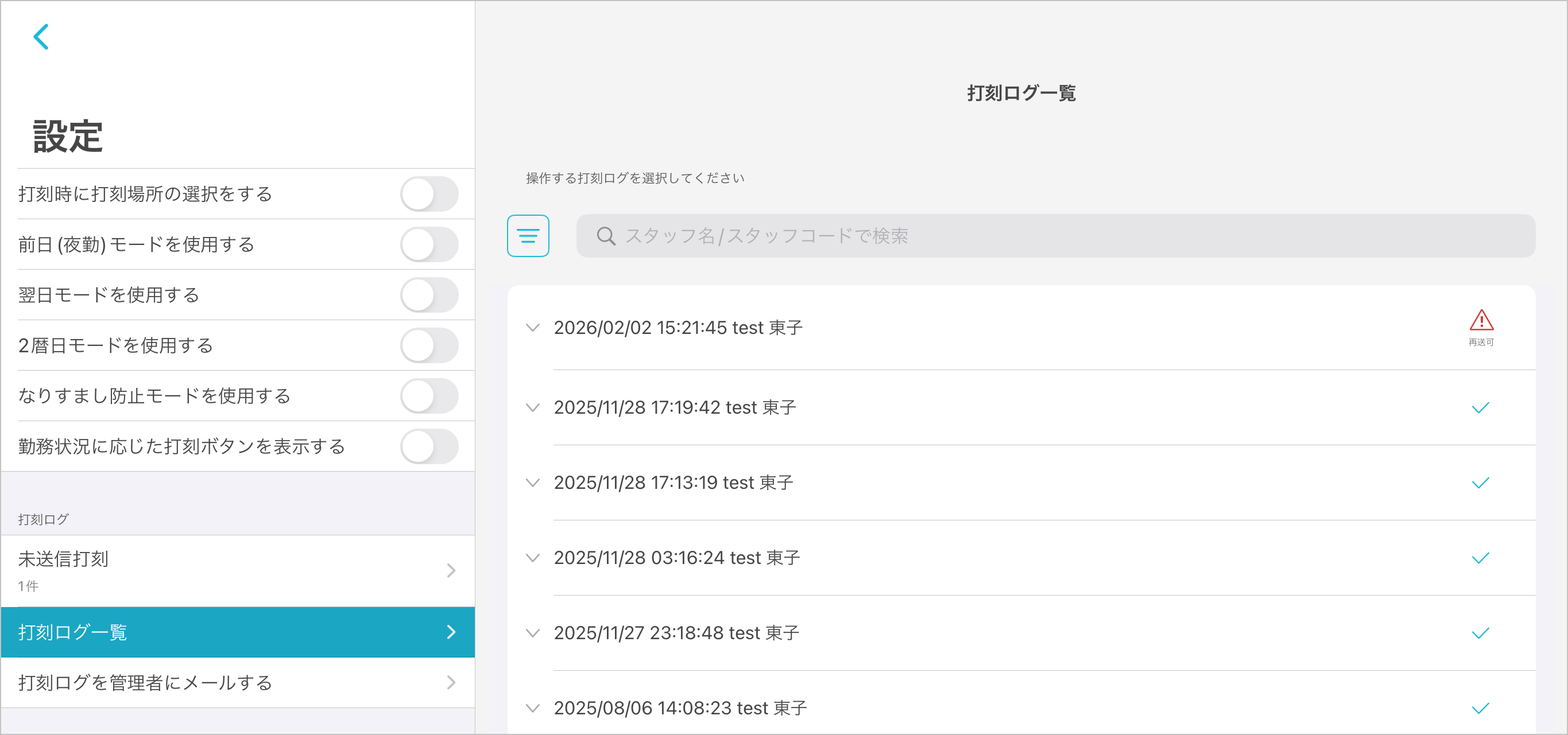Image resolution: width=1568 pixels, height=735 pixels.
Task: Expand the 2025/11/28 17:19:42 log chevron
Action: 533,407
